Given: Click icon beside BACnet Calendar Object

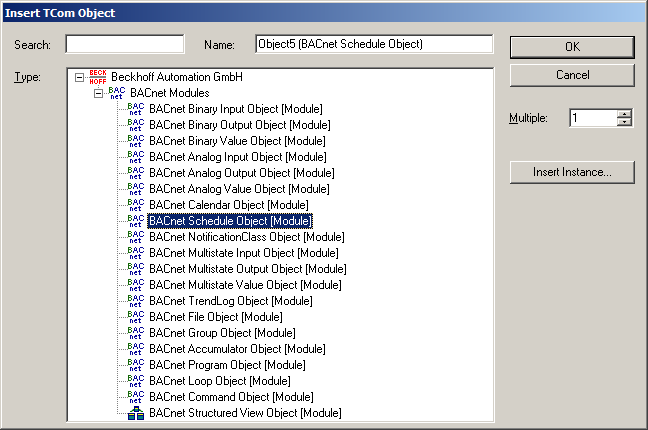Looking at the screenshot, I should point(136,205).
